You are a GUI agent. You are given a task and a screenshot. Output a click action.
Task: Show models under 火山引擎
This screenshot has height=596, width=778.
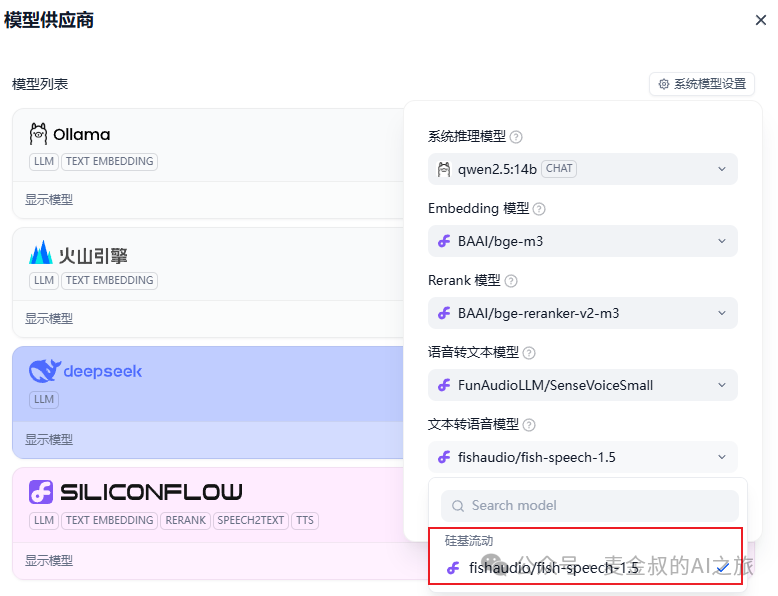click(x=49, y=319)
